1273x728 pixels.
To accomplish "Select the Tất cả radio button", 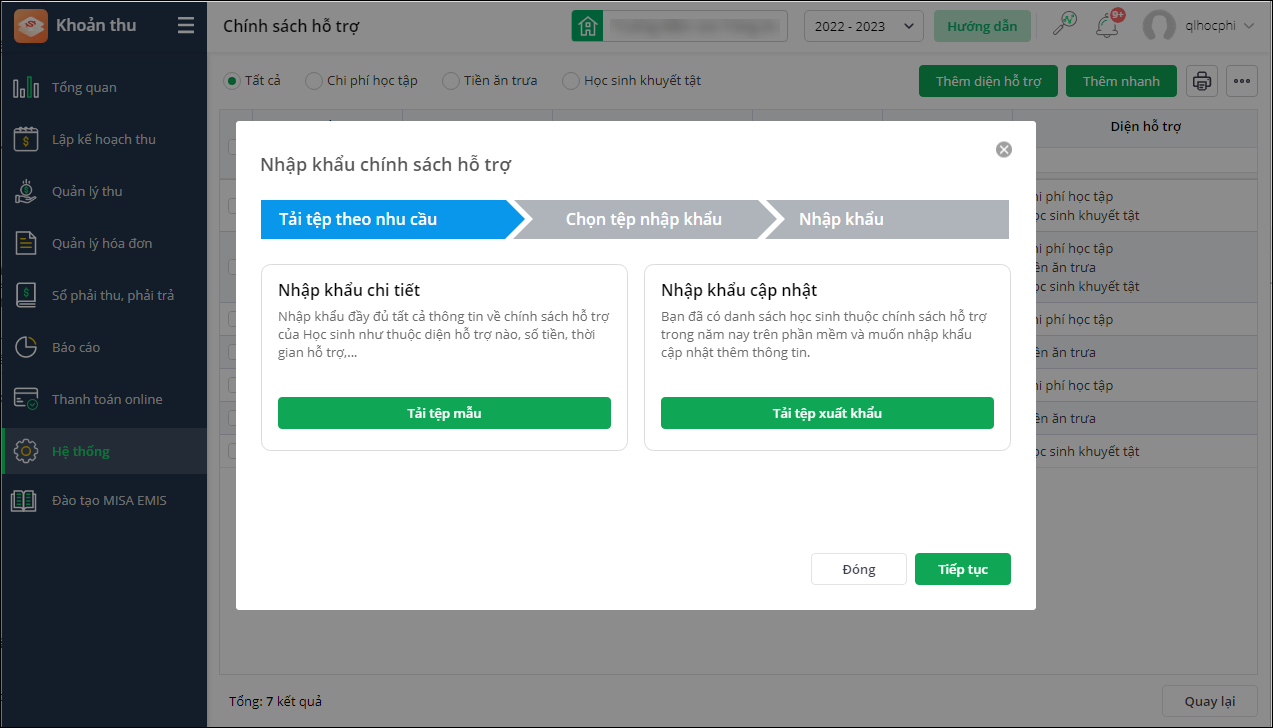I will pos(232,81).
